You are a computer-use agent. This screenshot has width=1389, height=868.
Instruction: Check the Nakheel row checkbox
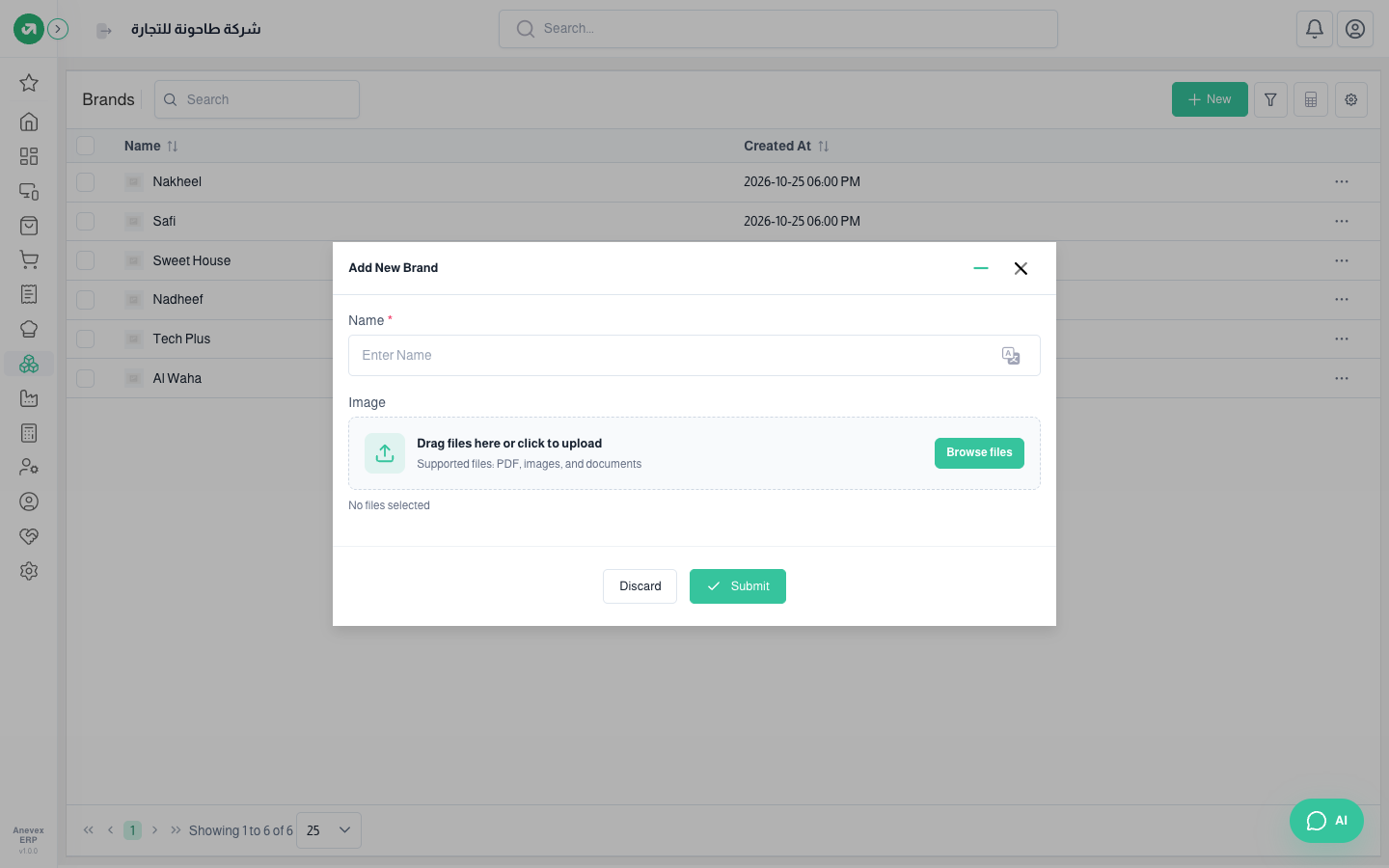pos(86,181)
